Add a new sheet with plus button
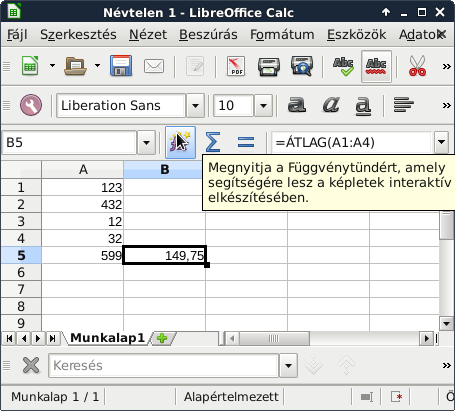This screenshot has width=455, height=411. point(162,338)
